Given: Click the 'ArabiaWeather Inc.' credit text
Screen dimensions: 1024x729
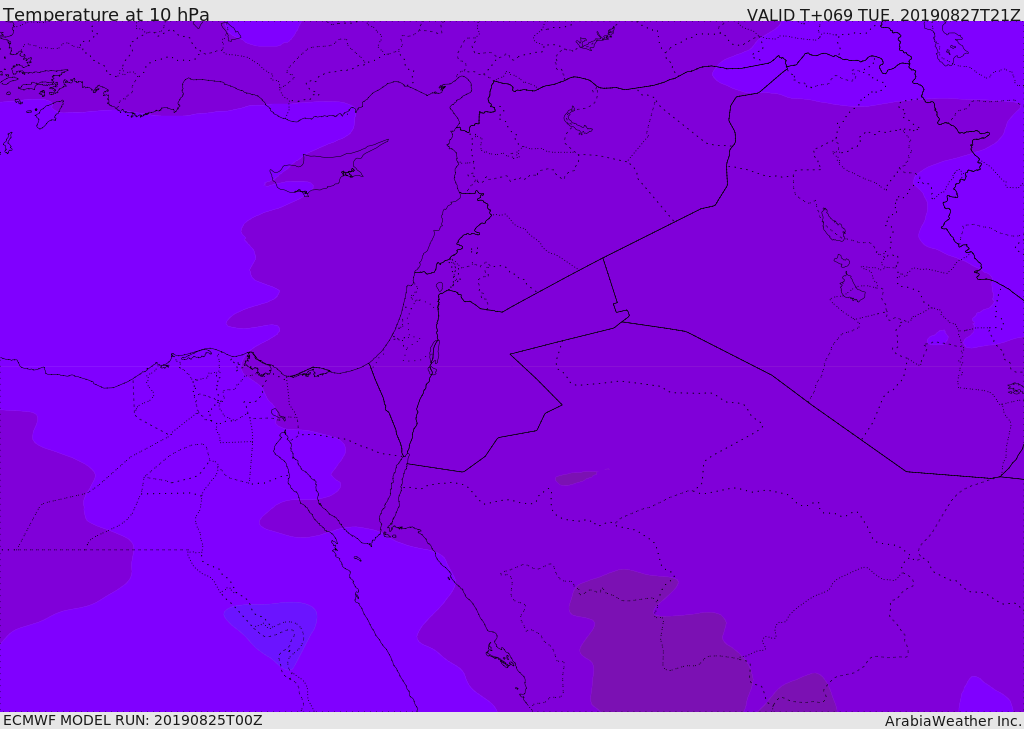Looking at the screenshot, I should click(953, 721).
